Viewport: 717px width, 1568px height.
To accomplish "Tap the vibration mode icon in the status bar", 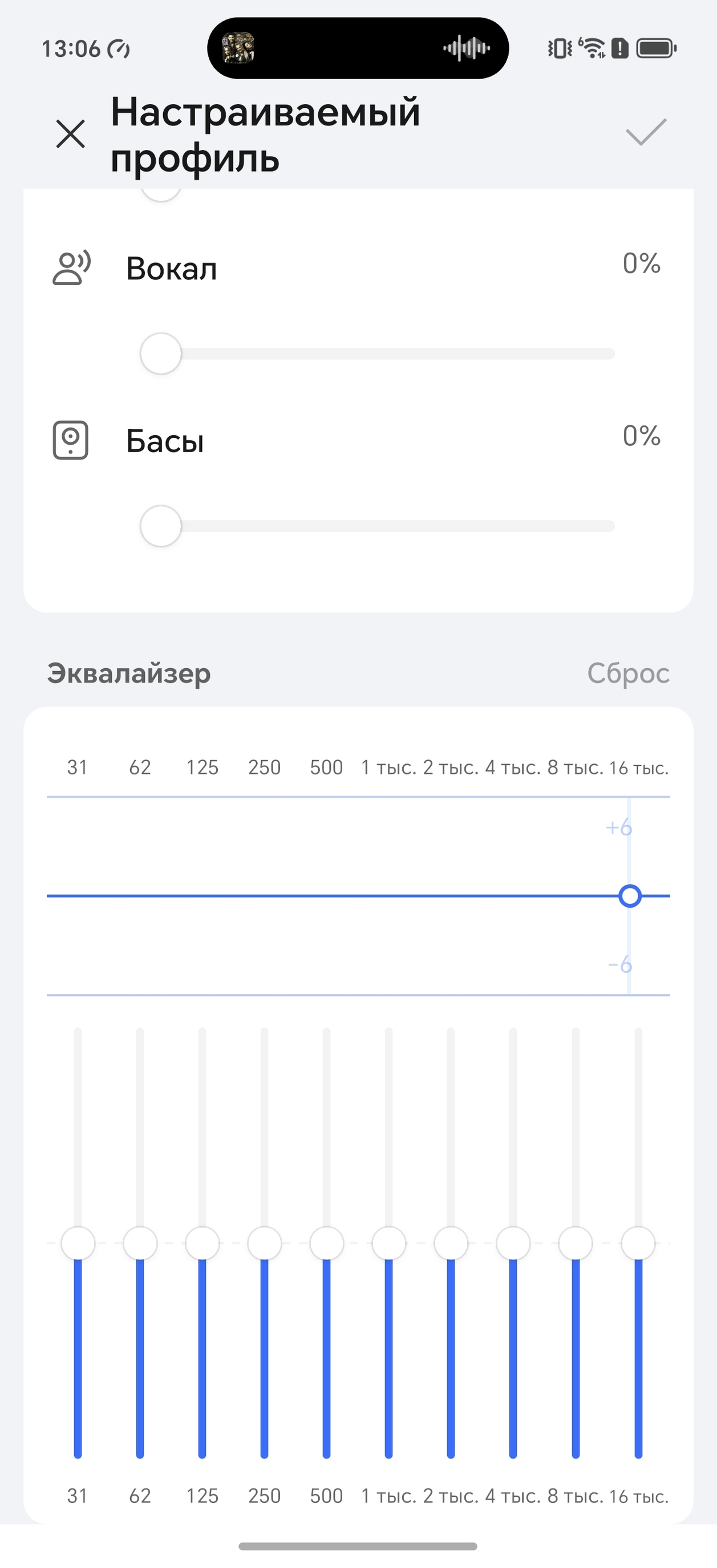I will coord(559,48).
